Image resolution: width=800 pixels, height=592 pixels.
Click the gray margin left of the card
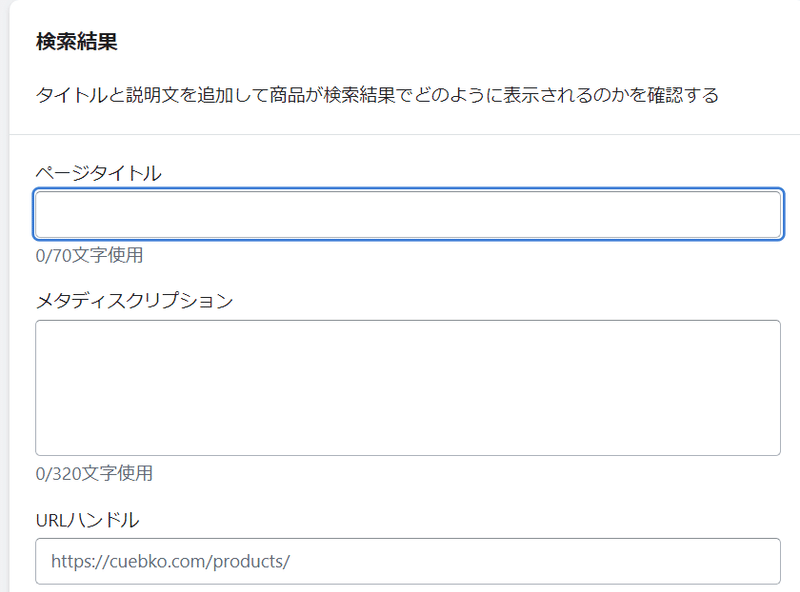4,300
